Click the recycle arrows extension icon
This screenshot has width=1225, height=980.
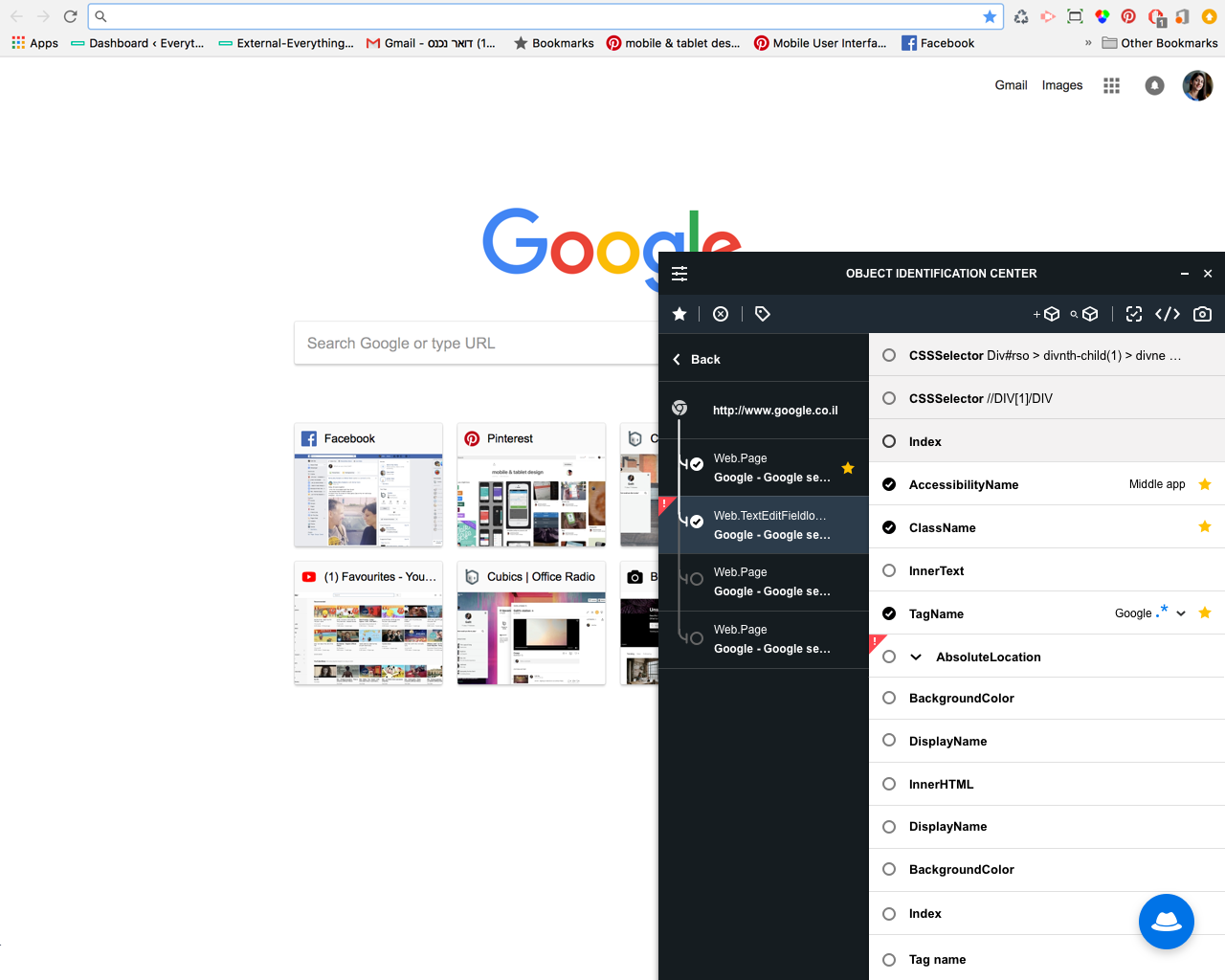pyautogui.click(x=1021, y=16)
